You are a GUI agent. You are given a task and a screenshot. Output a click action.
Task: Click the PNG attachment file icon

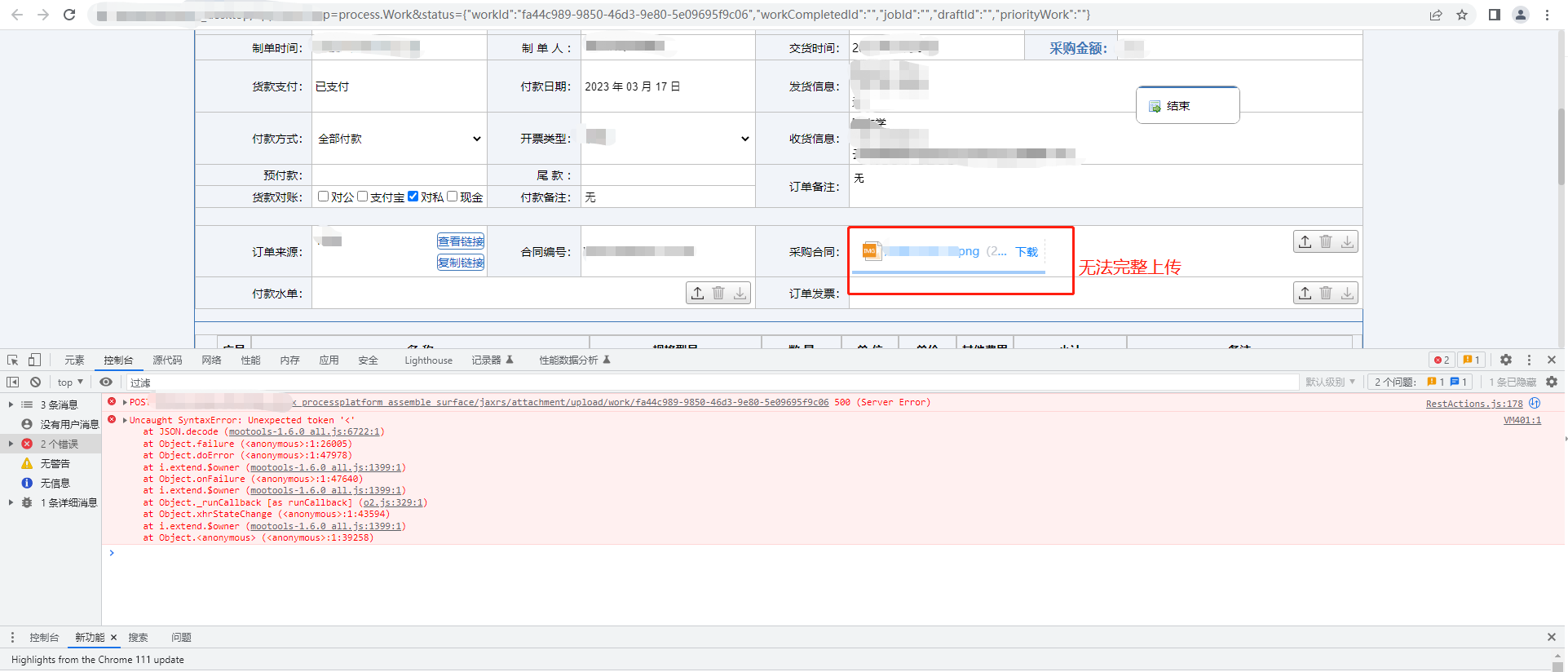pyautogui.click(x=871, y=251)
